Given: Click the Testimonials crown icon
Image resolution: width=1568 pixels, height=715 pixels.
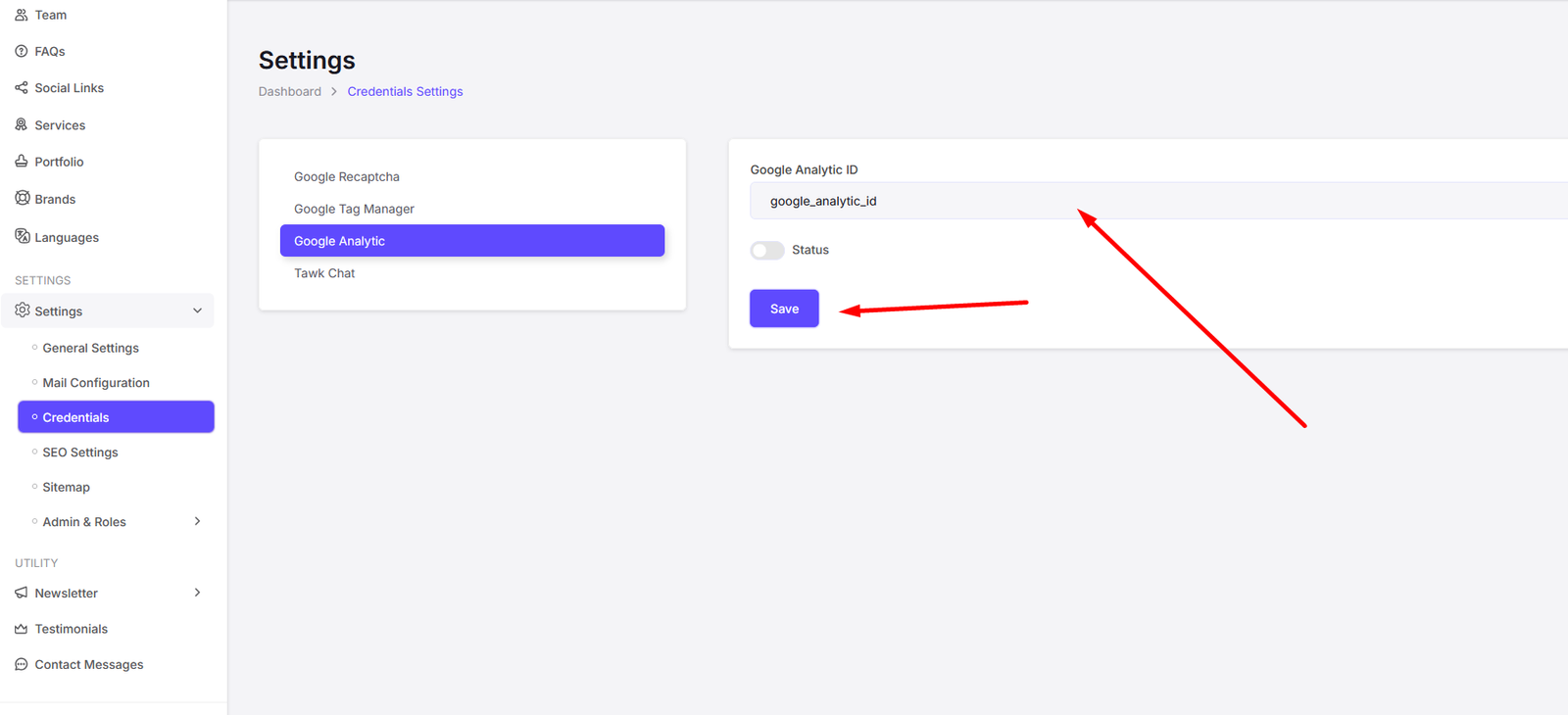Looking at the screenshot, I should pyautogui.click(x=22, y=629).
